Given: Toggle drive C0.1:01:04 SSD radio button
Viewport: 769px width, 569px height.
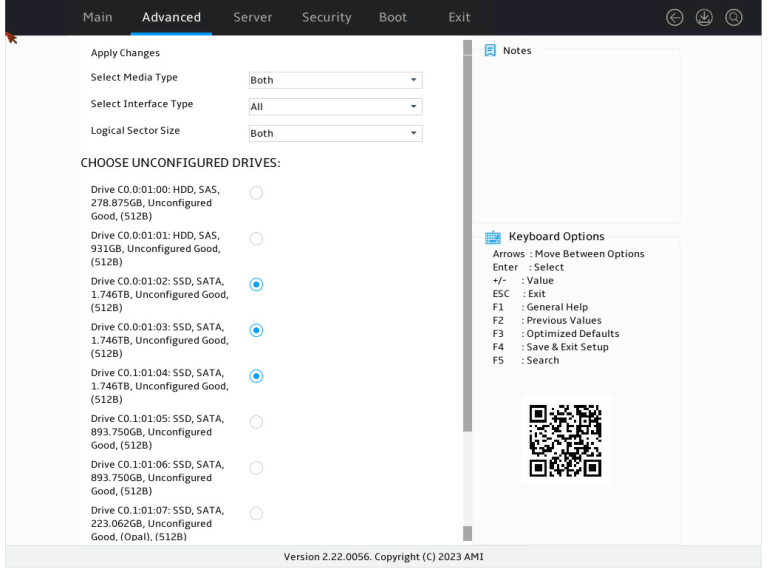Looking at the screenshot, I should pos(256,376).
